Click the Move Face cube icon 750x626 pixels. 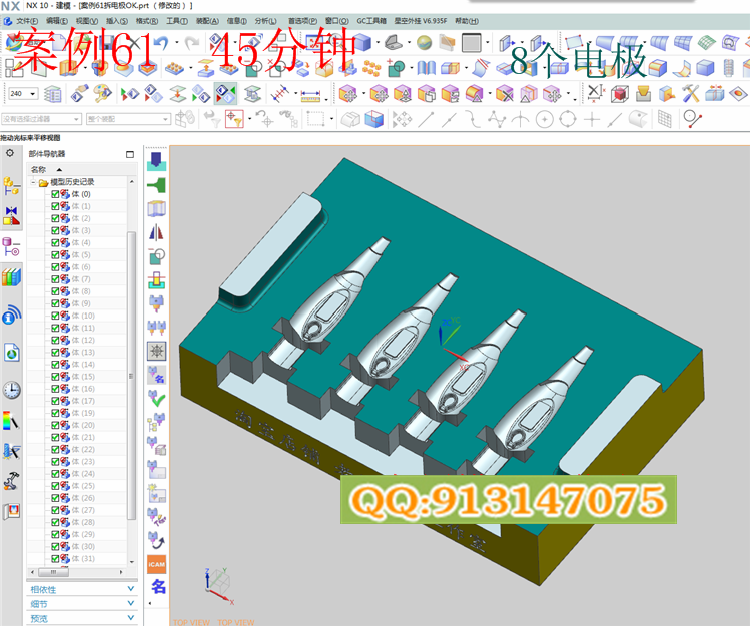point(347,94)
